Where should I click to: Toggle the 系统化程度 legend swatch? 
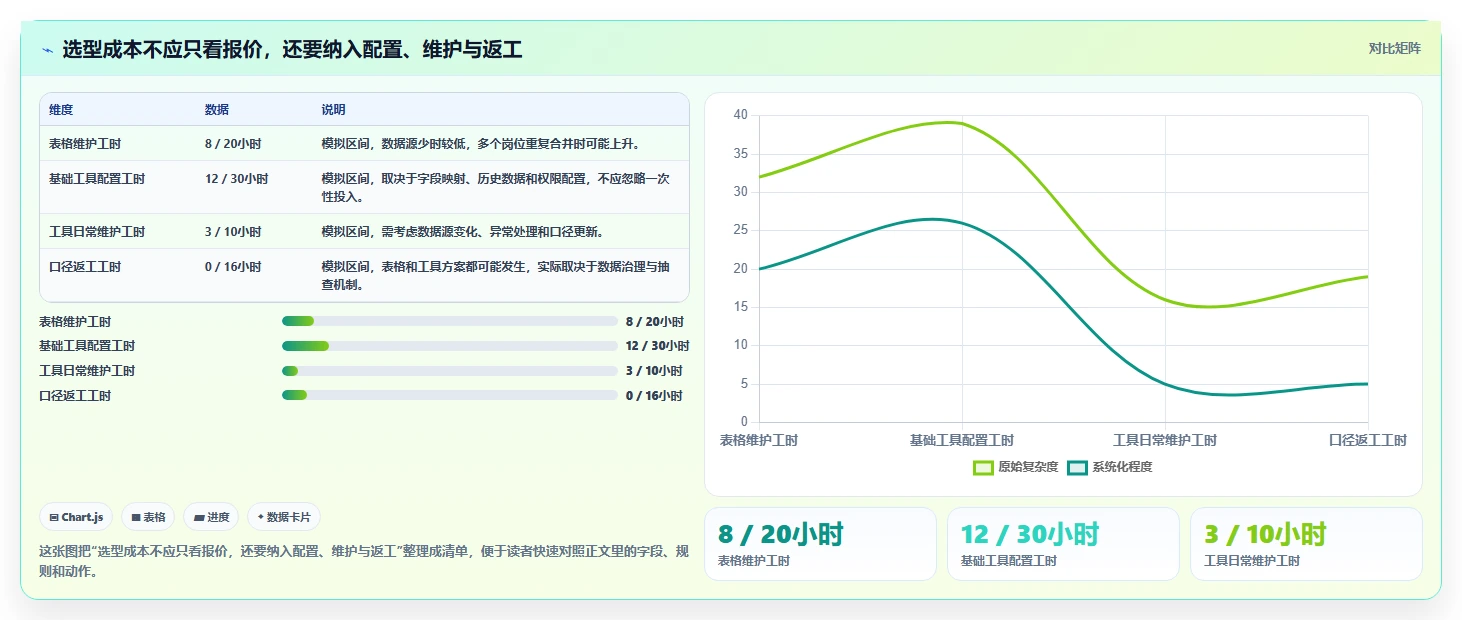click(x=1077, y=467)
